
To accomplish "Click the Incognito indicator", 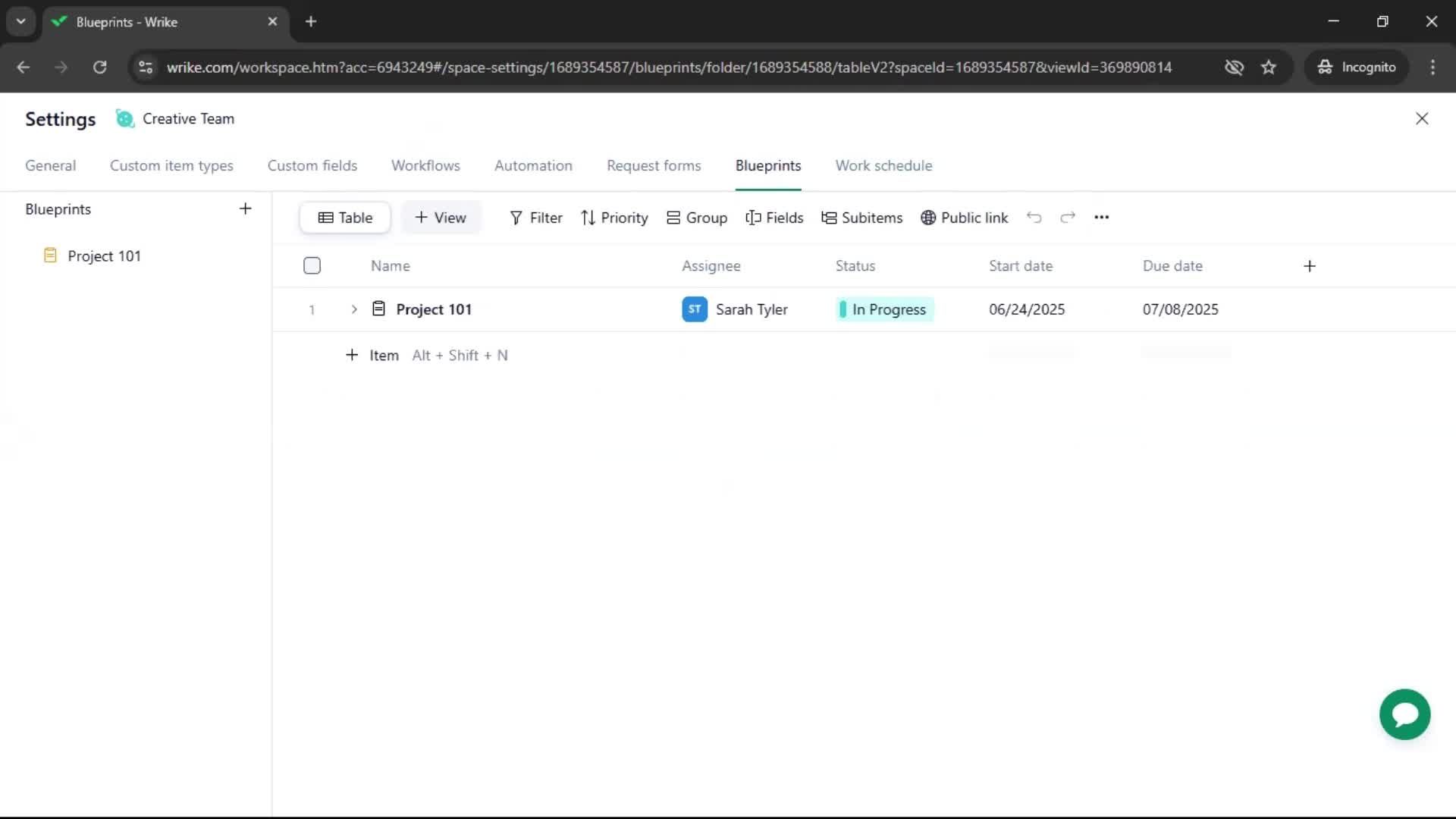I will [1357, 67].
